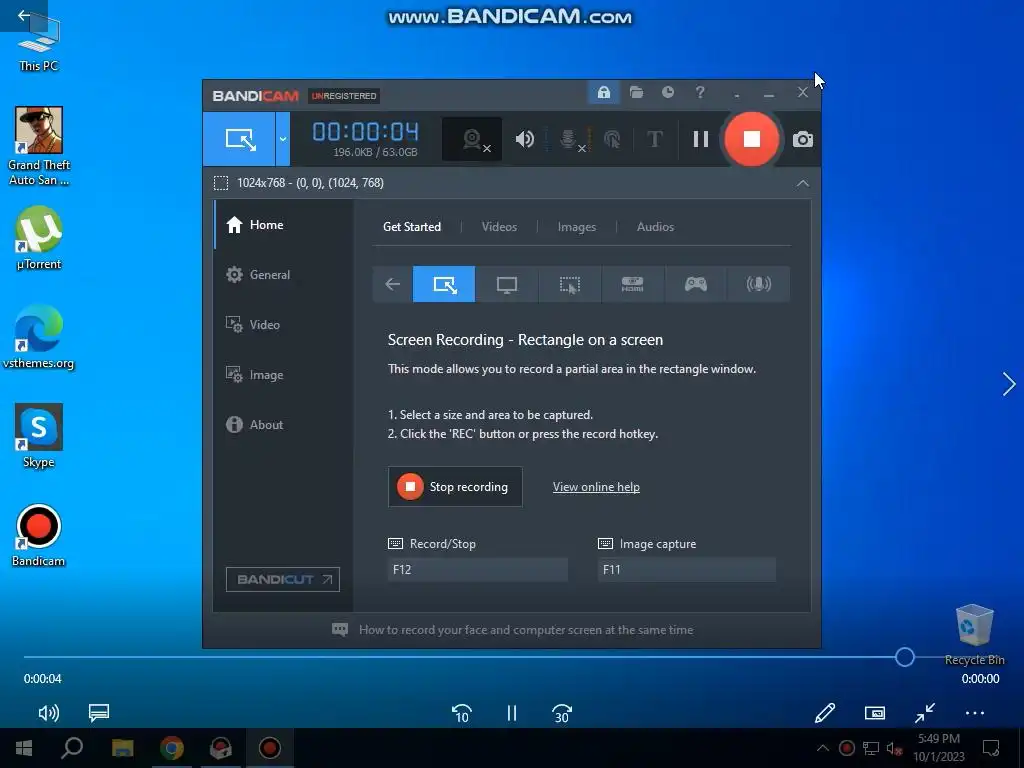Viewport: 1024px width, 768px height.
Task: Select rectangle recording mode button in top toolbar
Action: coord(239,138)
